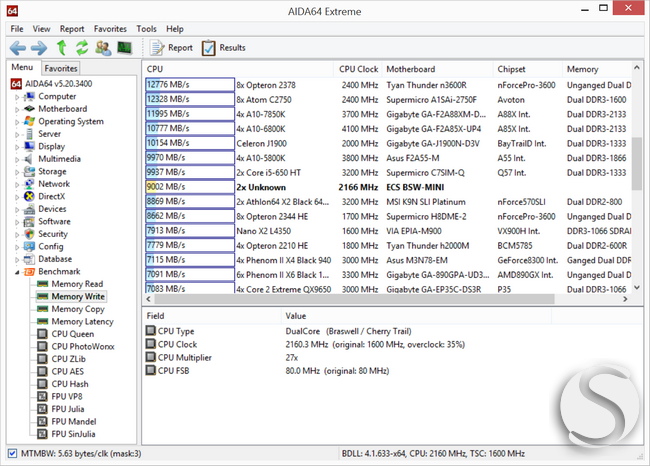Open the View menu
The width and height of the screenshot is (650, 466).
tap(41, 29)
